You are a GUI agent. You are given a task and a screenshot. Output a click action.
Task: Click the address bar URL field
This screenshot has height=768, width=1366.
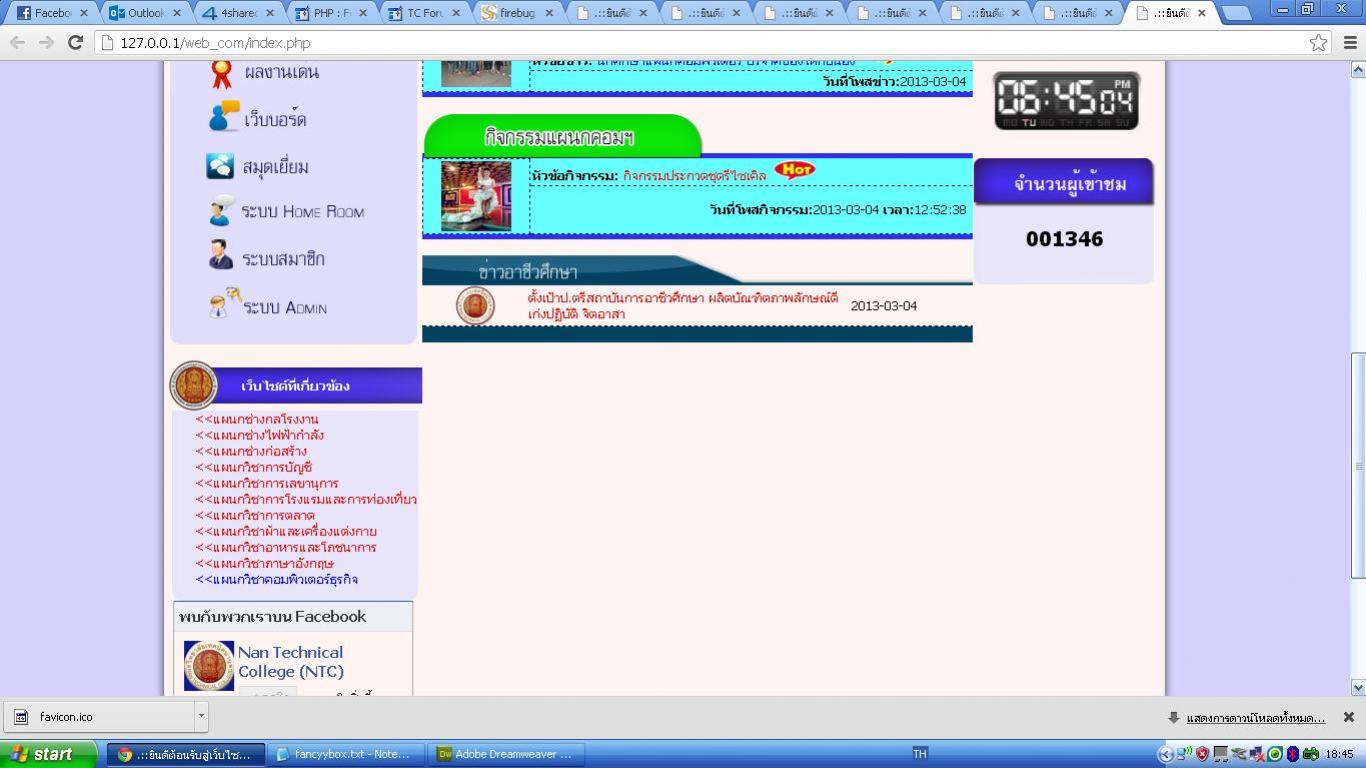click(x=700, y=43)
